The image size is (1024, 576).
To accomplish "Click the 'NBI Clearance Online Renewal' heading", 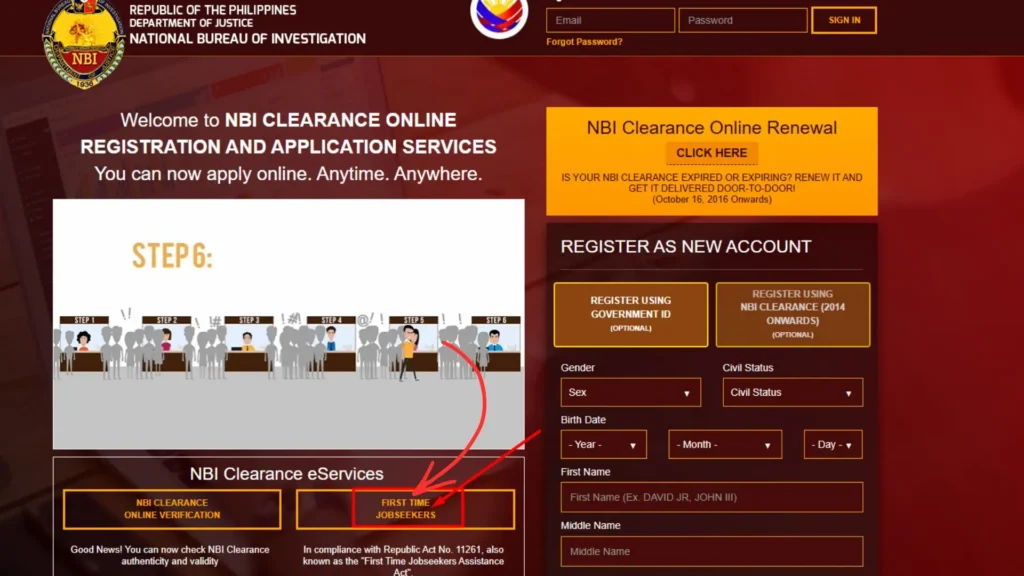I will click(711, 127).
